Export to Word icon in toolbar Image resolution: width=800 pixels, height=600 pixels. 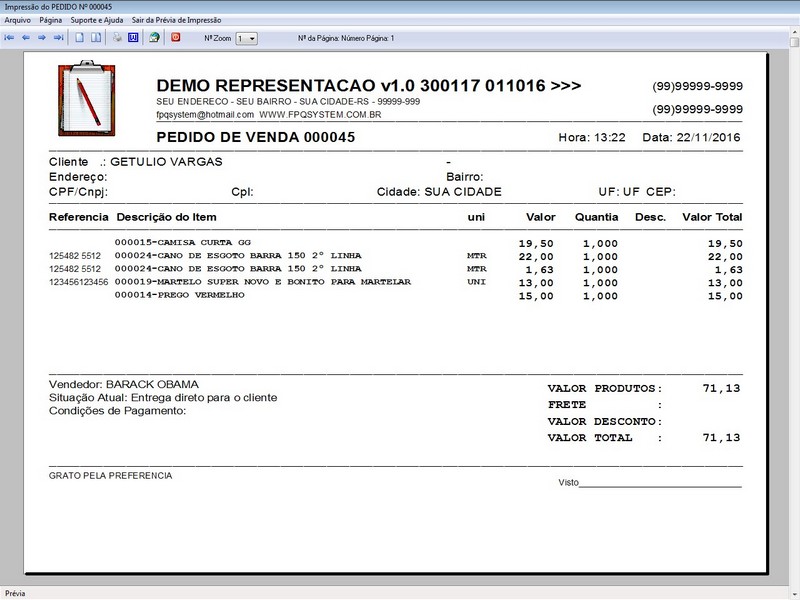pyautogui.click(x=133, y=38)
